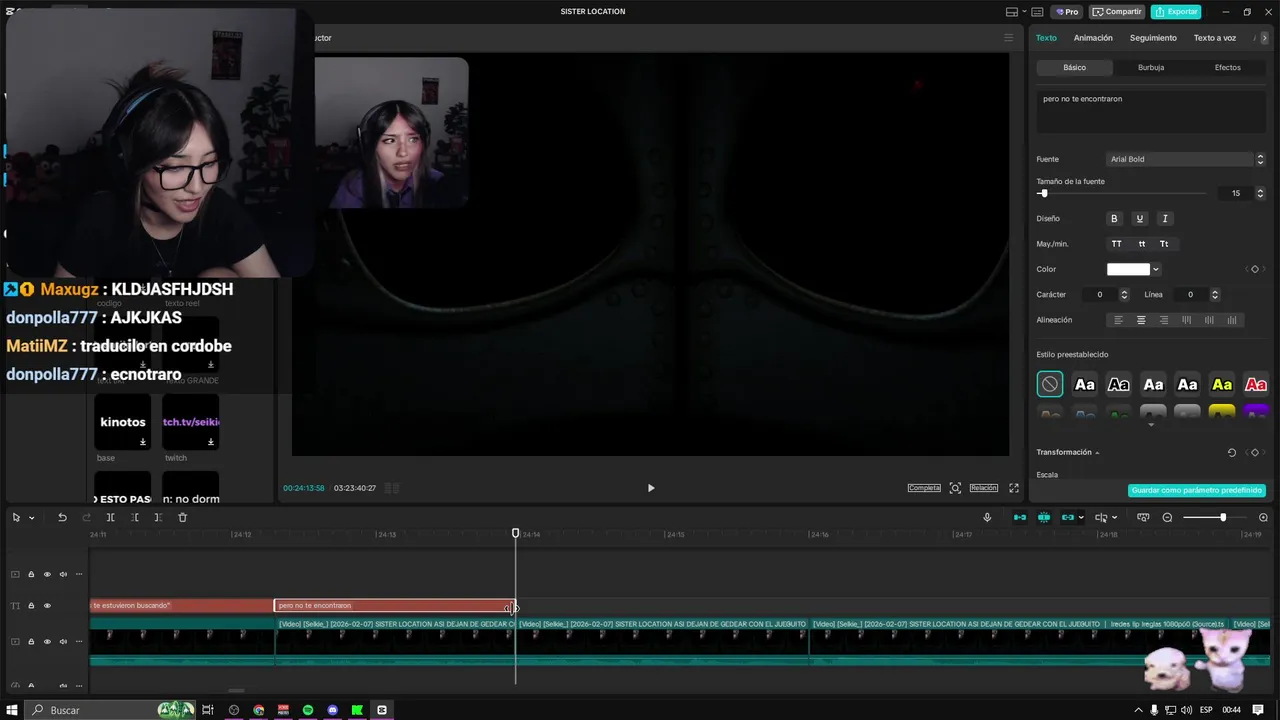
Task: Open the white text color swatch
Action: (x=1128, y=269)
